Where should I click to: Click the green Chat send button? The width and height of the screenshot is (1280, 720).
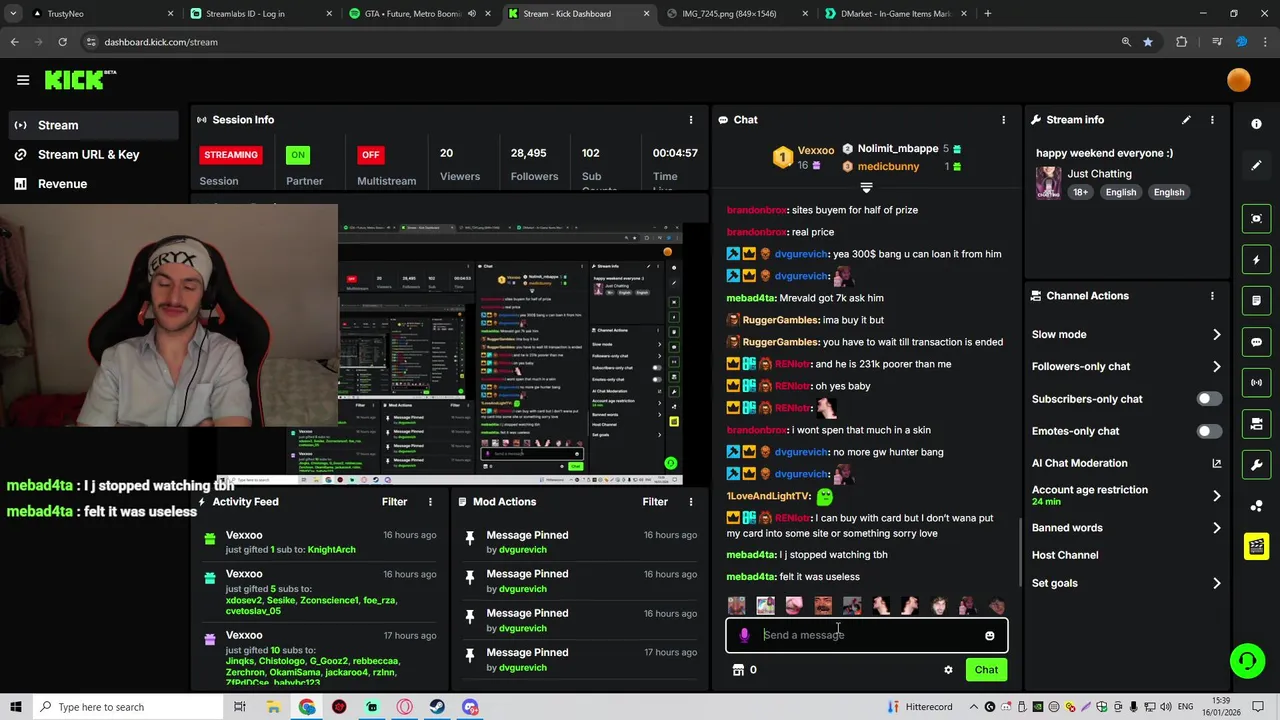[x=986, y=670]
